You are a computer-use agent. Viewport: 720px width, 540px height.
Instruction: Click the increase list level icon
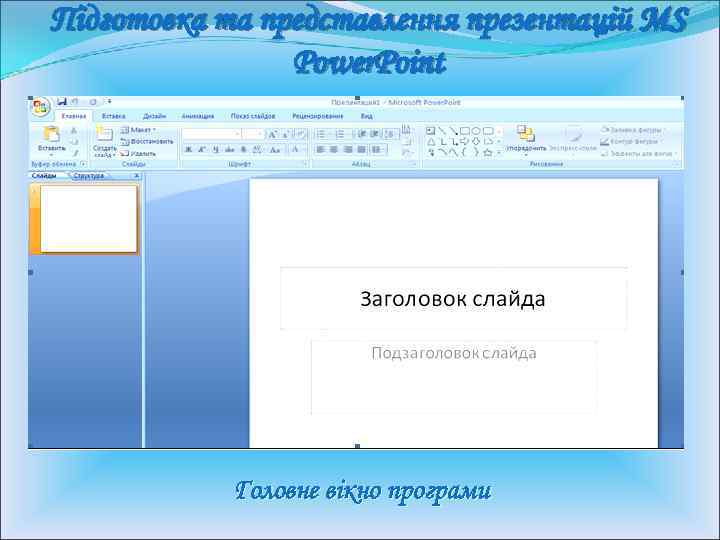tap(375, 134)
